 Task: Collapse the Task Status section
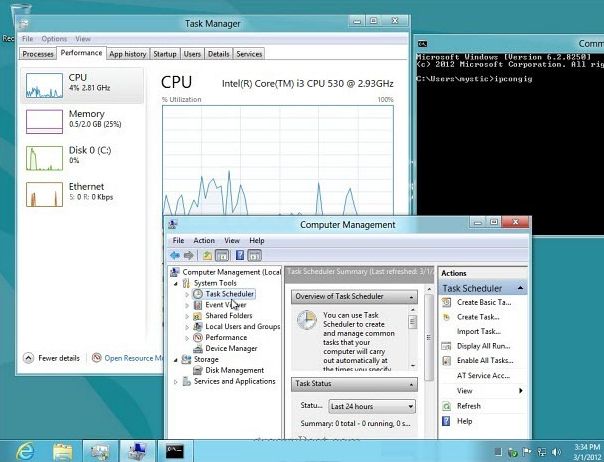(x=411, y=384)
